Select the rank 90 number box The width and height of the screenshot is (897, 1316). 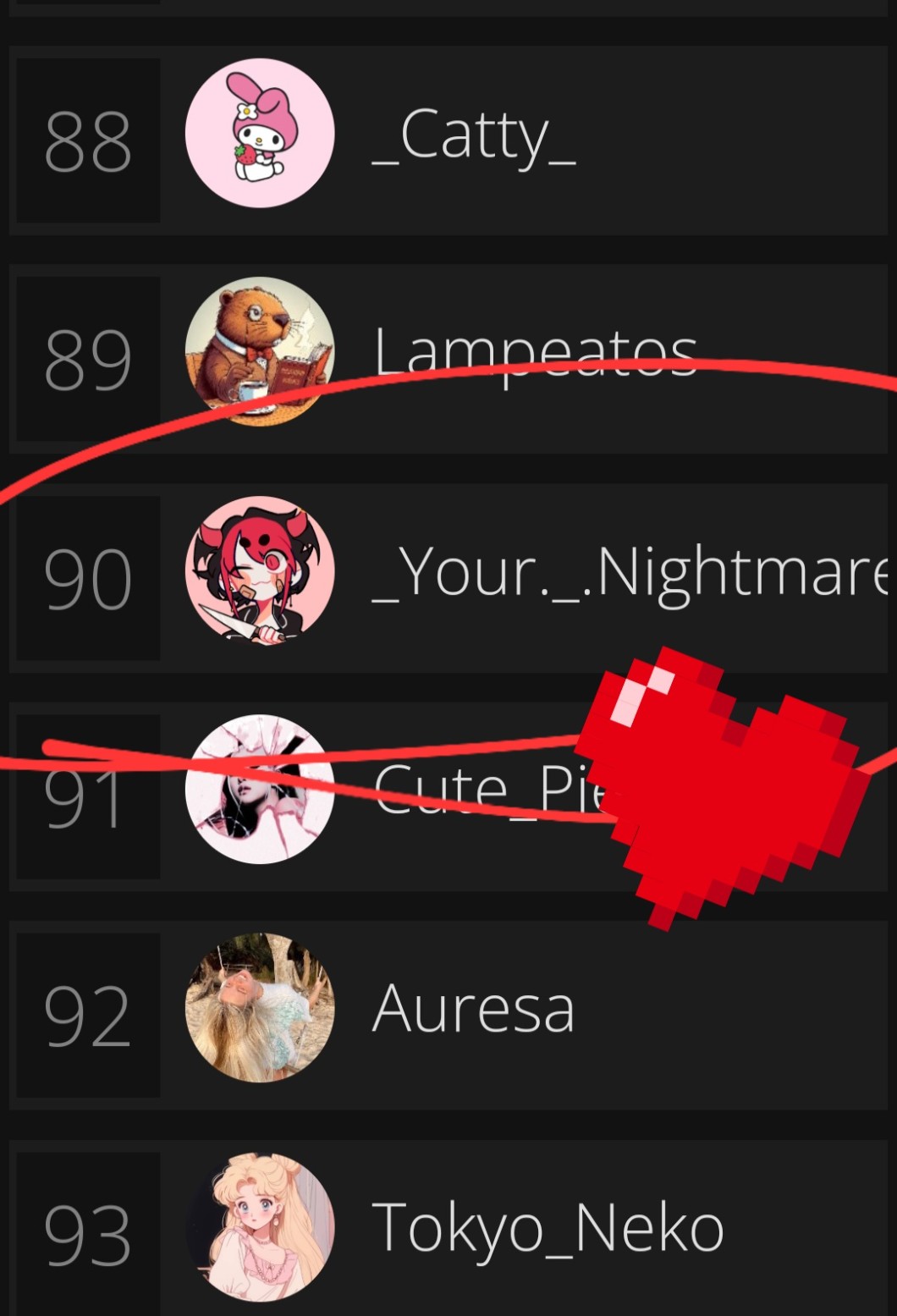coord(88,578)
